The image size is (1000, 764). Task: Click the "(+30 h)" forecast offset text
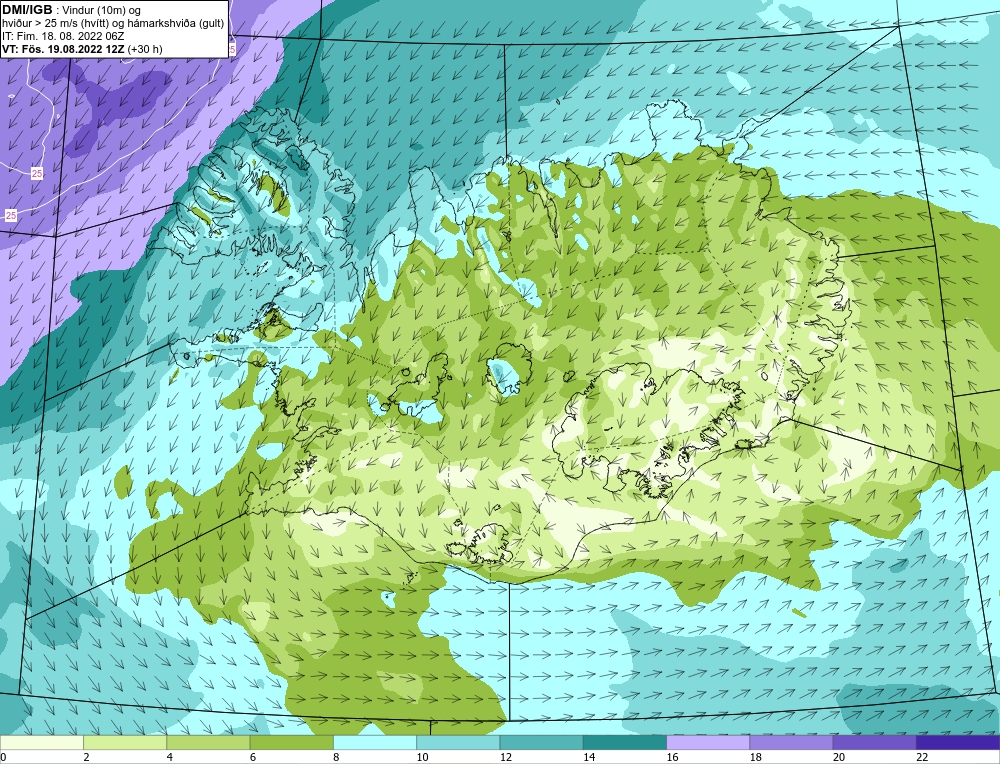(x=145, y=49)
